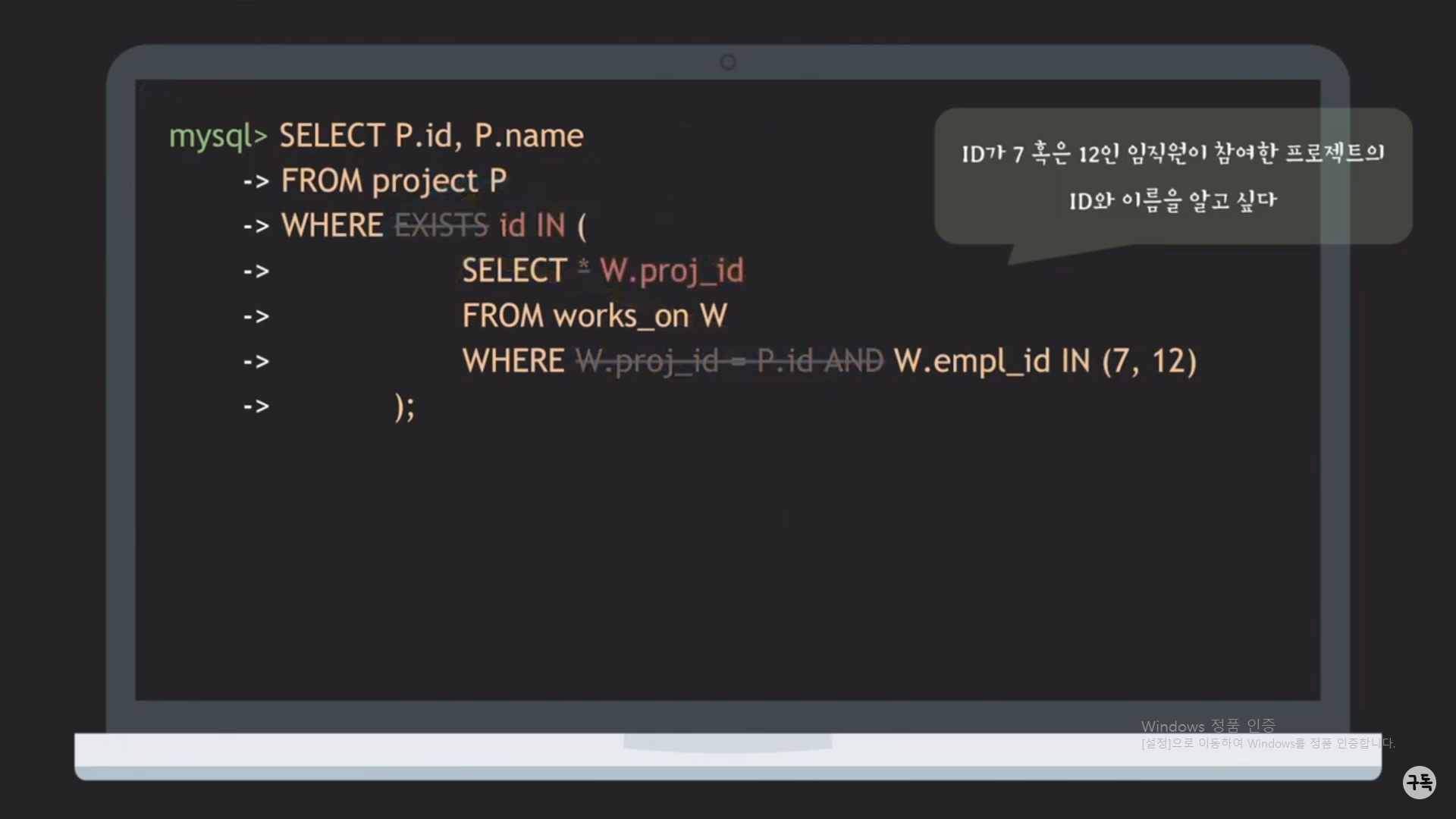Click the struck-through EXISTS keyword
This screenshot has width=1456, height=819.
(x=441, y=226)
